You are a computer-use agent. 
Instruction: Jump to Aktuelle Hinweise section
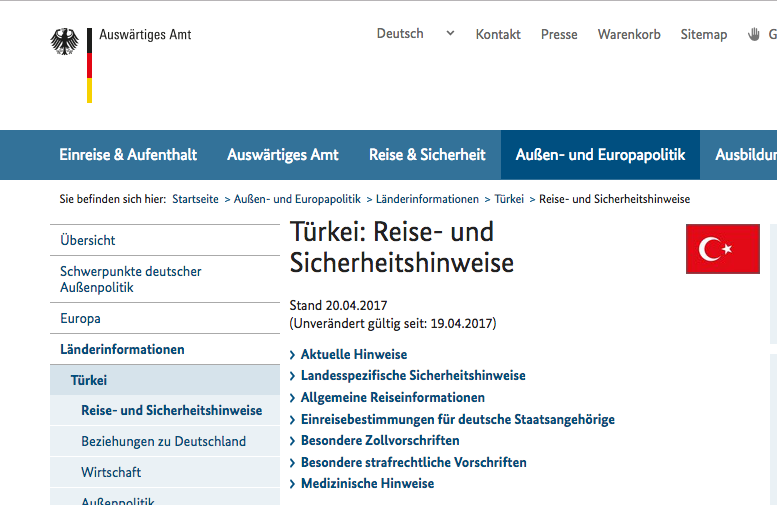(x=354, y=354)
